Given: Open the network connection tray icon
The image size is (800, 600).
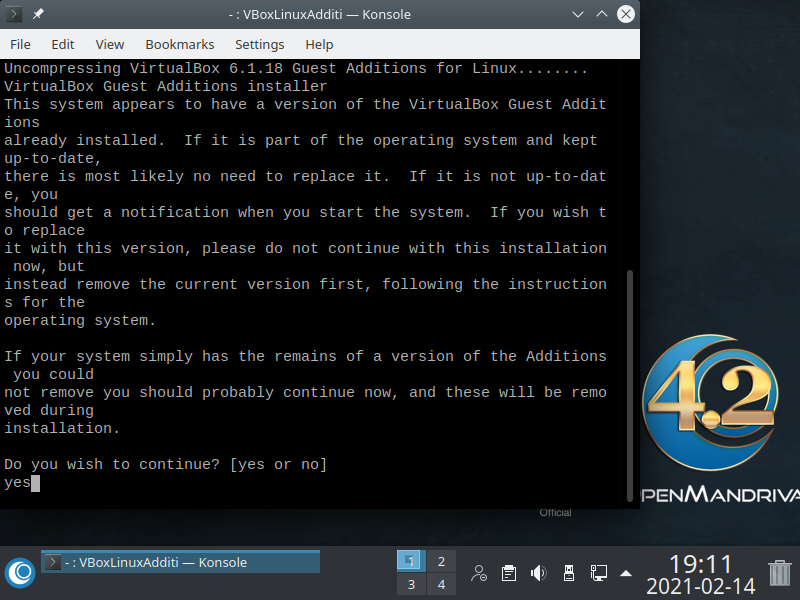Looking at the screenshot, I should click(598, 573).
